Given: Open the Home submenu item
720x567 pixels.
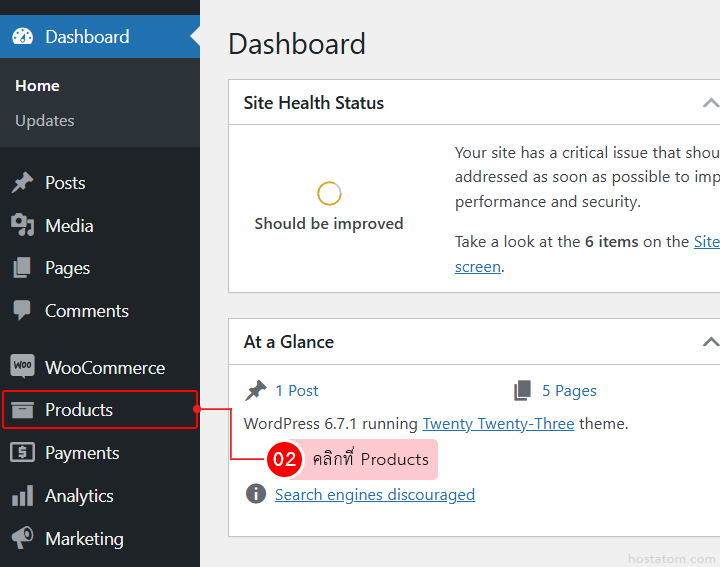Looking at the screenshot, I should [37, 86].
